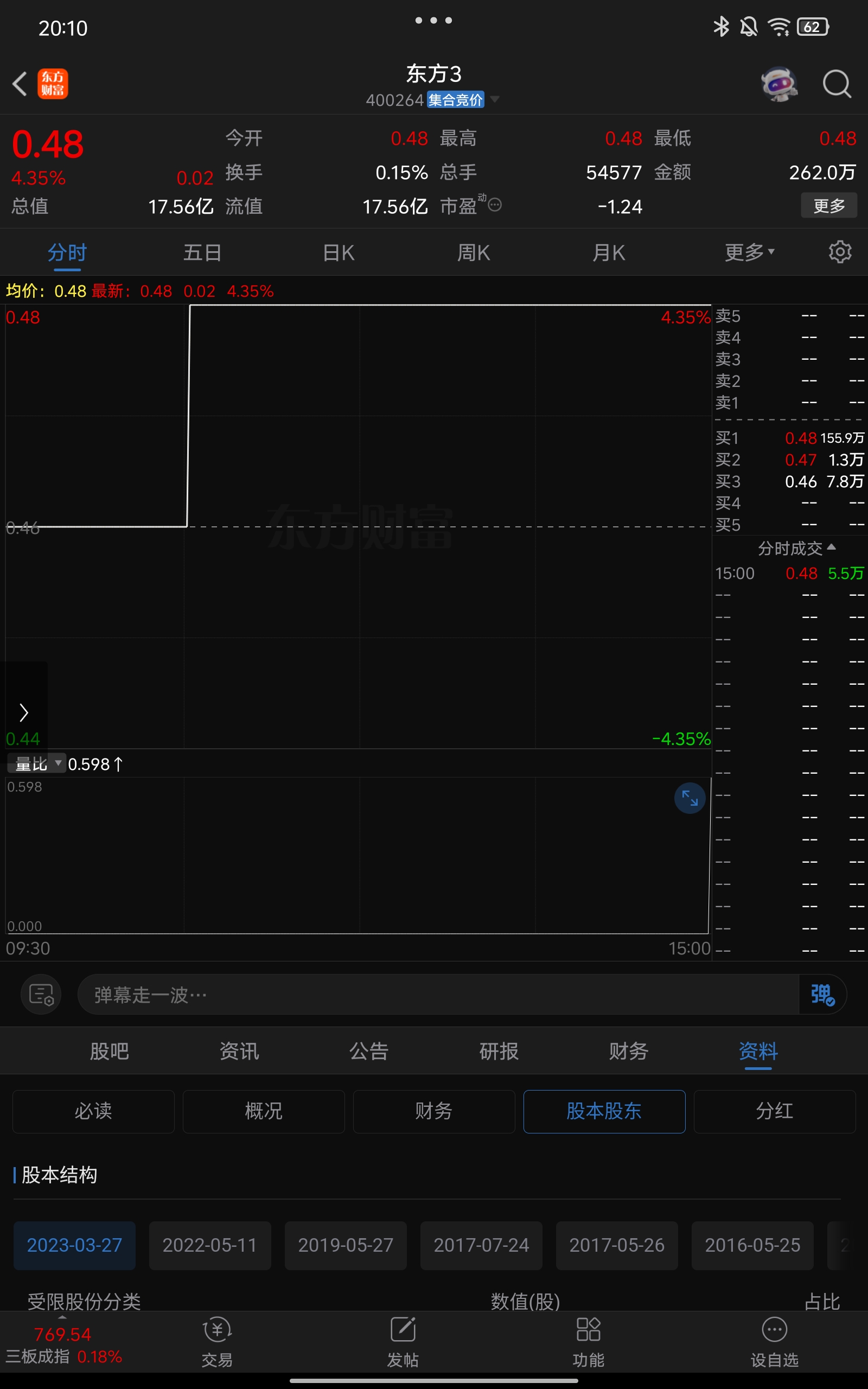Tap the 买3 order row at 0.46
The image size is (868, 1389).
tap(789, 482)
